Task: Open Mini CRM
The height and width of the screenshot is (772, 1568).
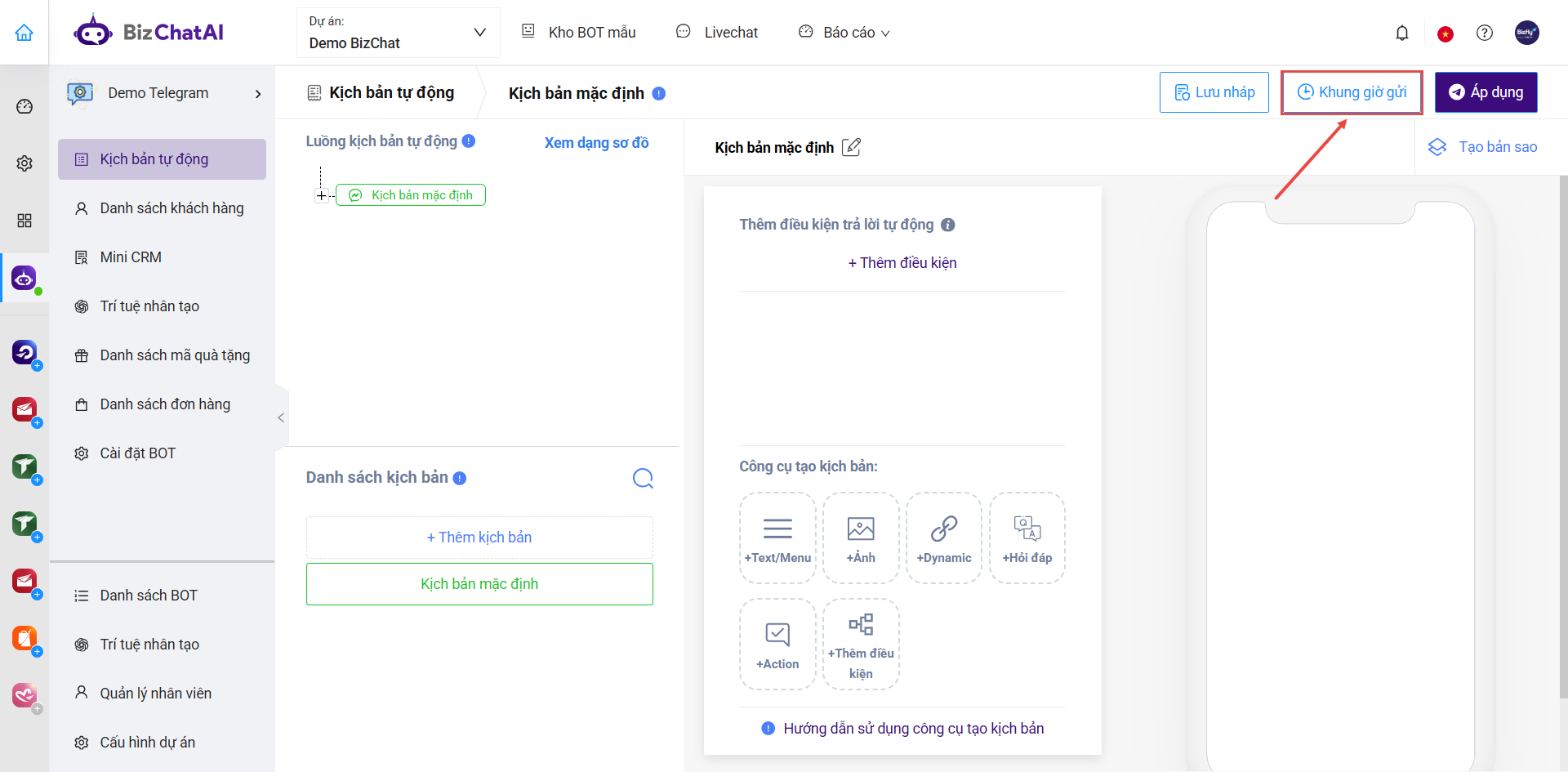Action: tap(162, 257)
